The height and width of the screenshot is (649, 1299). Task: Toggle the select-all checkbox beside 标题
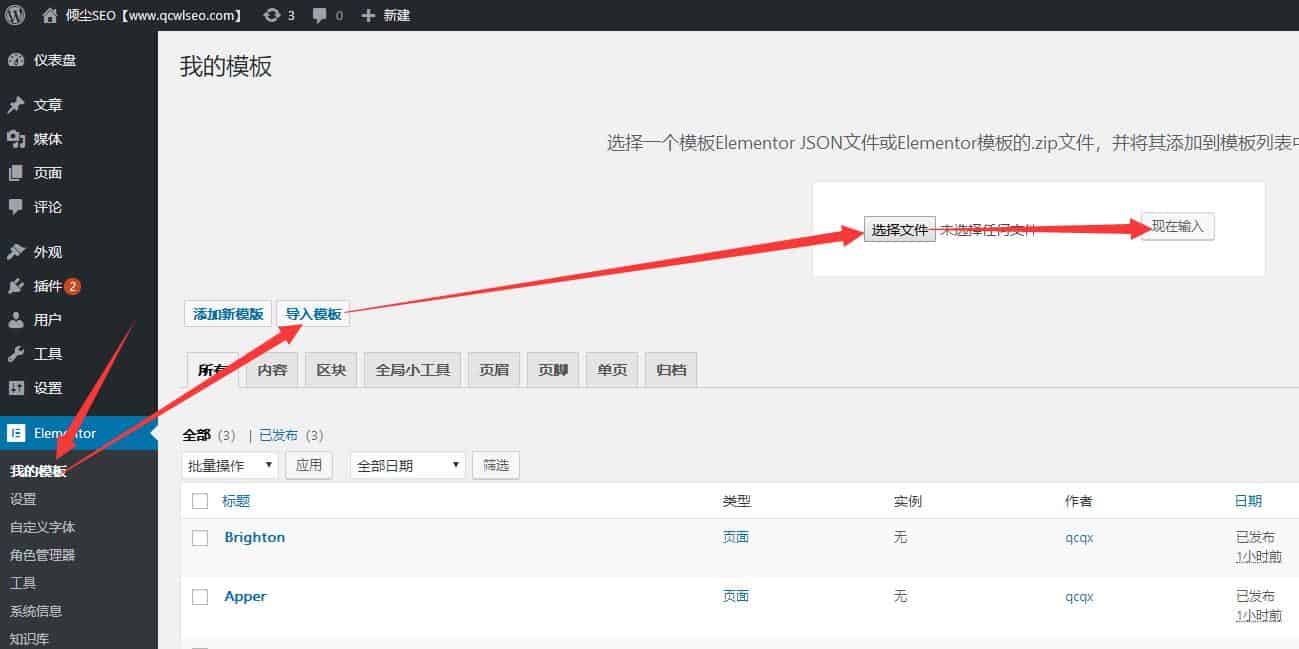pos(200,501)
